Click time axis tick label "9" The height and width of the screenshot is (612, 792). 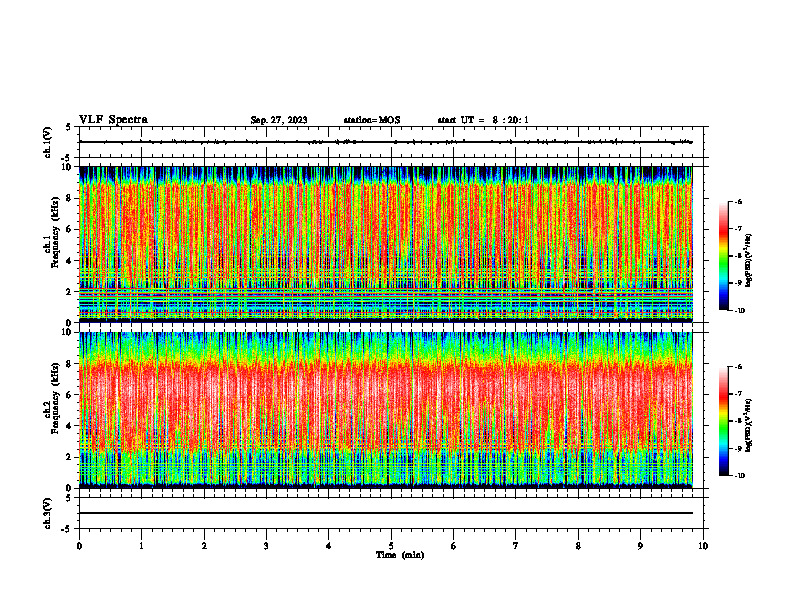click(640, 546)
